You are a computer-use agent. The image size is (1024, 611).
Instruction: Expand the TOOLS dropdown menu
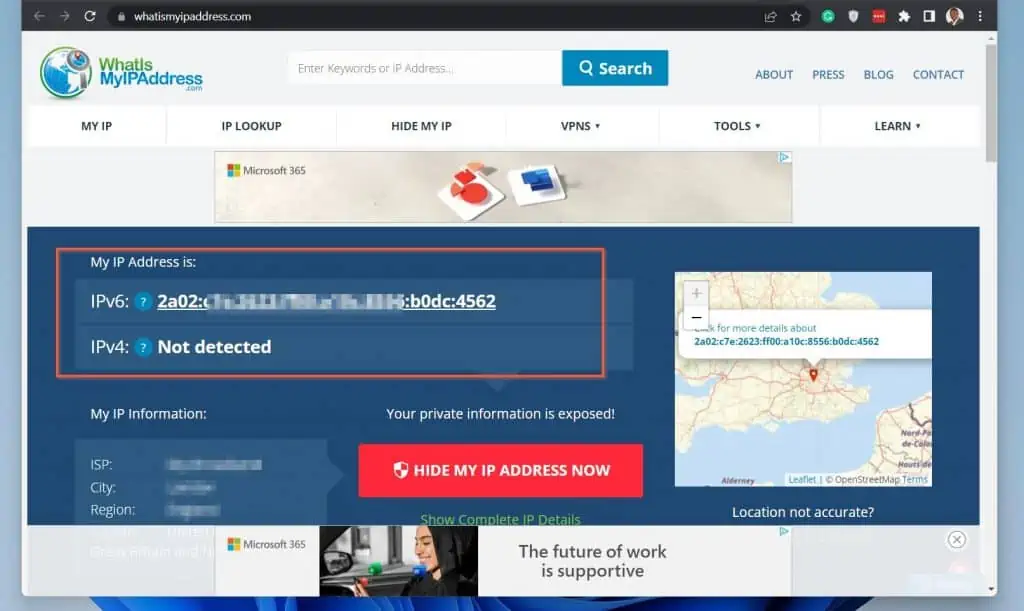(x=737, y=126)
